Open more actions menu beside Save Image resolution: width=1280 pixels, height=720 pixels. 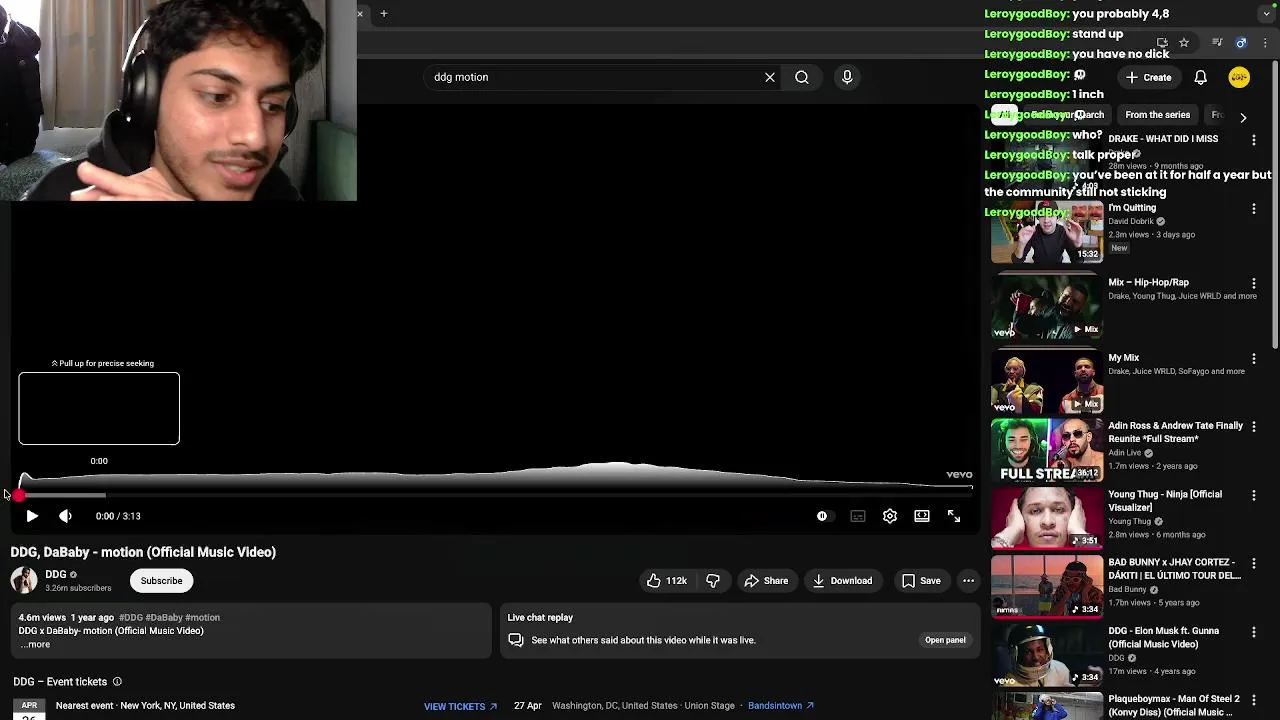(x=968, y=581)
